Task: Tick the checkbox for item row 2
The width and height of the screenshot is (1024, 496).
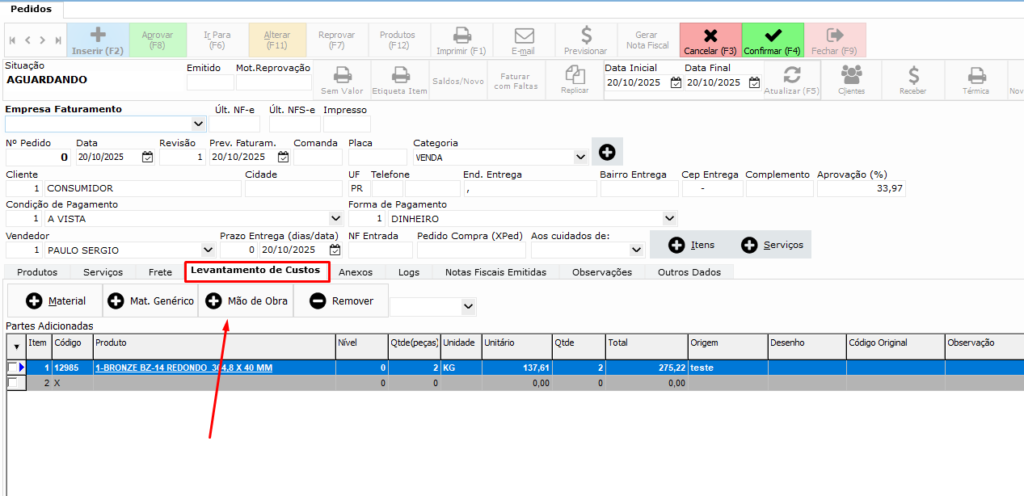Action: click(x=14, y=383)
